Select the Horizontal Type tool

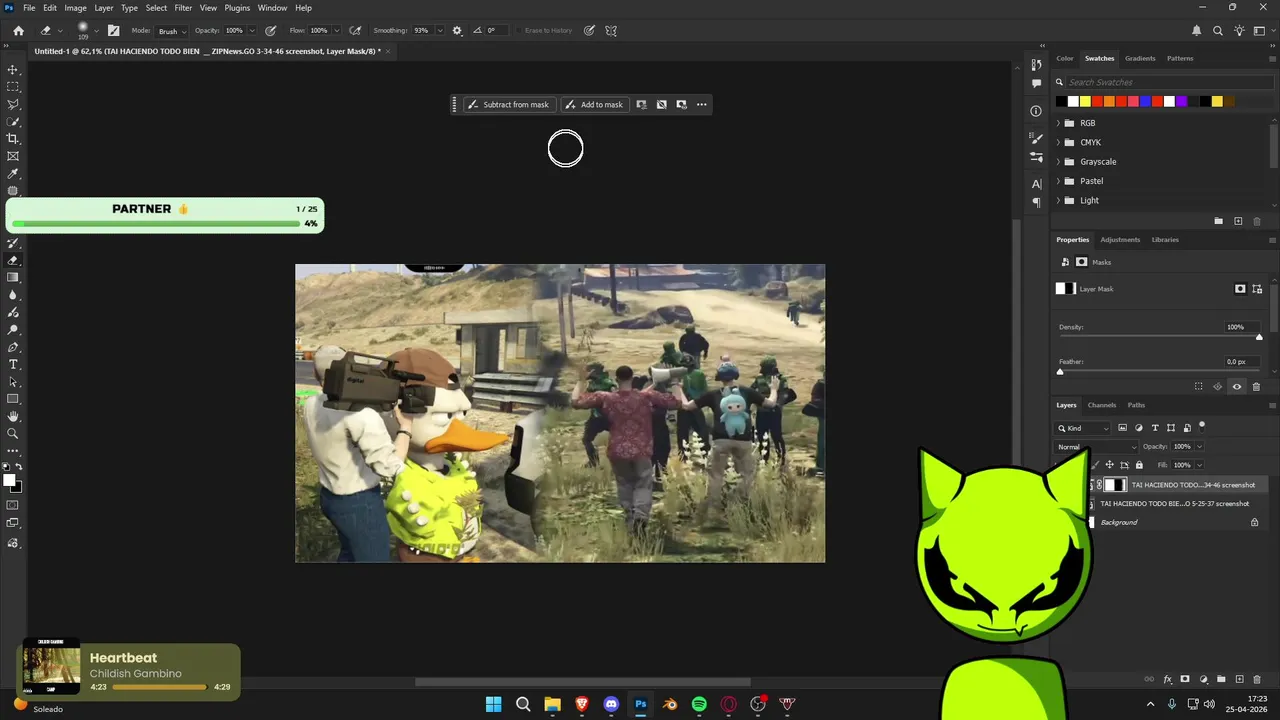point(13,364)
